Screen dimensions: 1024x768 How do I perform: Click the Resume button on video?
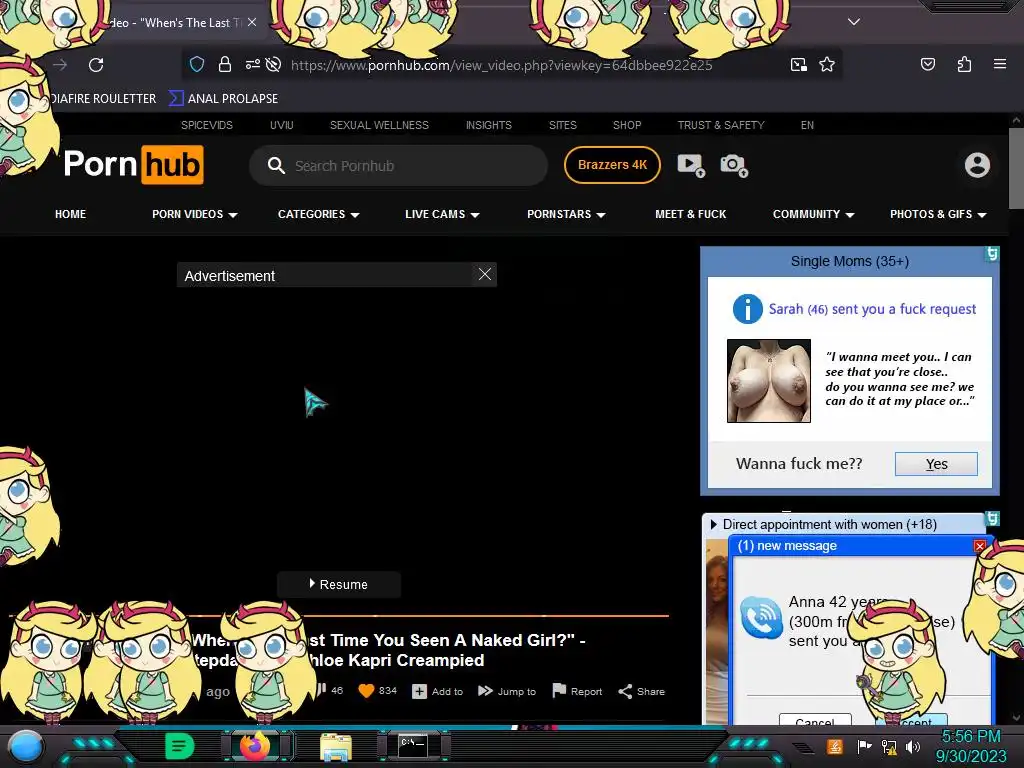point(338,584)
